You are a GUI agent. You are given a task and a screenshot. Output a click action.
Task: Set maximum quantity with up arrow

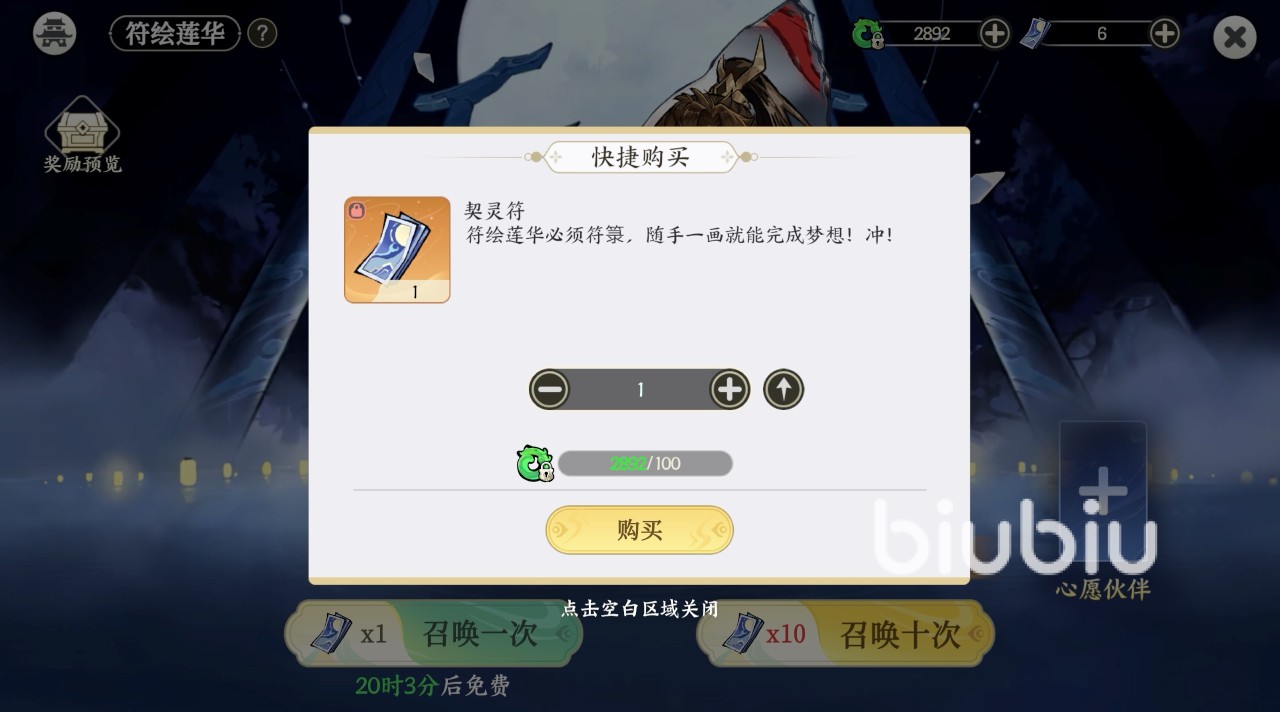pos(784,389)
